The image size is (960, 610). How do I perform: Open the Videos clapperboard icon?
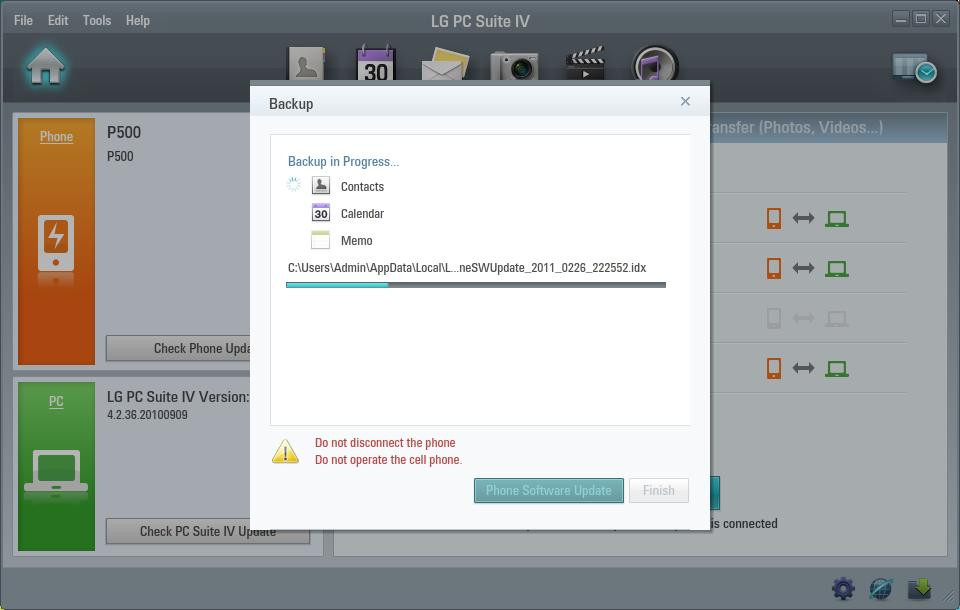[586, 63]
